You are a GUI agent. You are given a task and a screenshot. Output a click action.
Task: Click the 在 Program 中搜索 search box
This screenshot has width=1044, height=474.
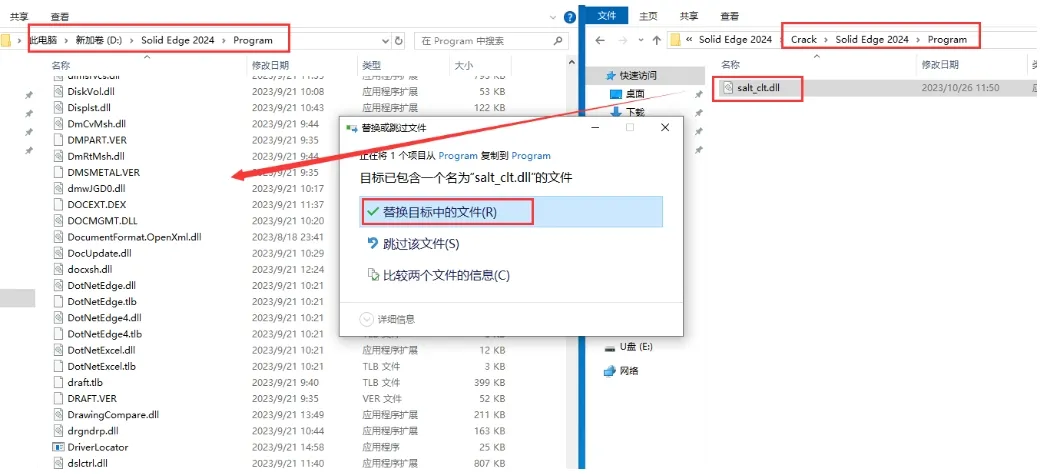click(491, 41)
